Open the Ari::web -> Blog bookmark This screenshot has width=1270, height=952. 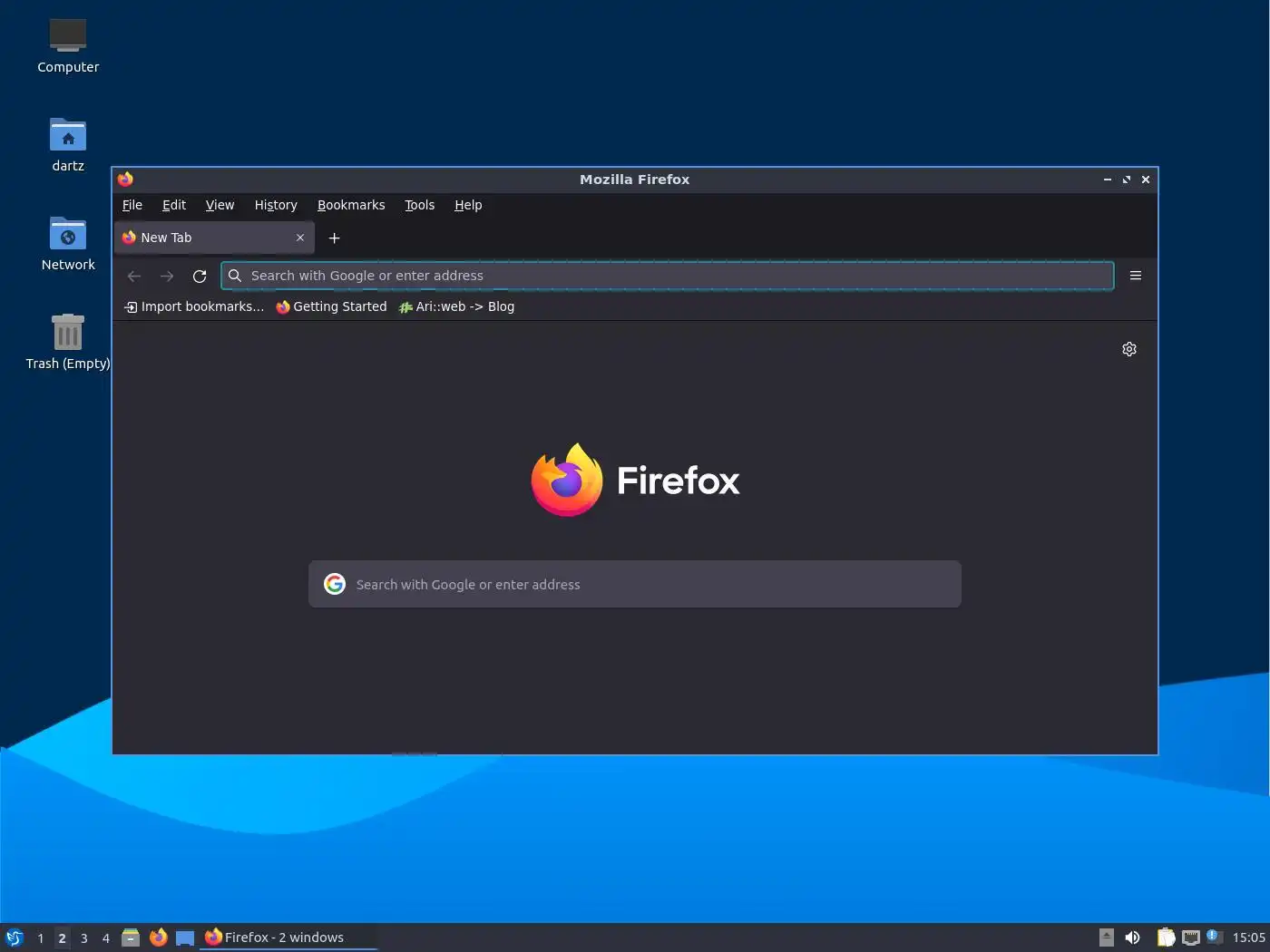click(456, 306)
